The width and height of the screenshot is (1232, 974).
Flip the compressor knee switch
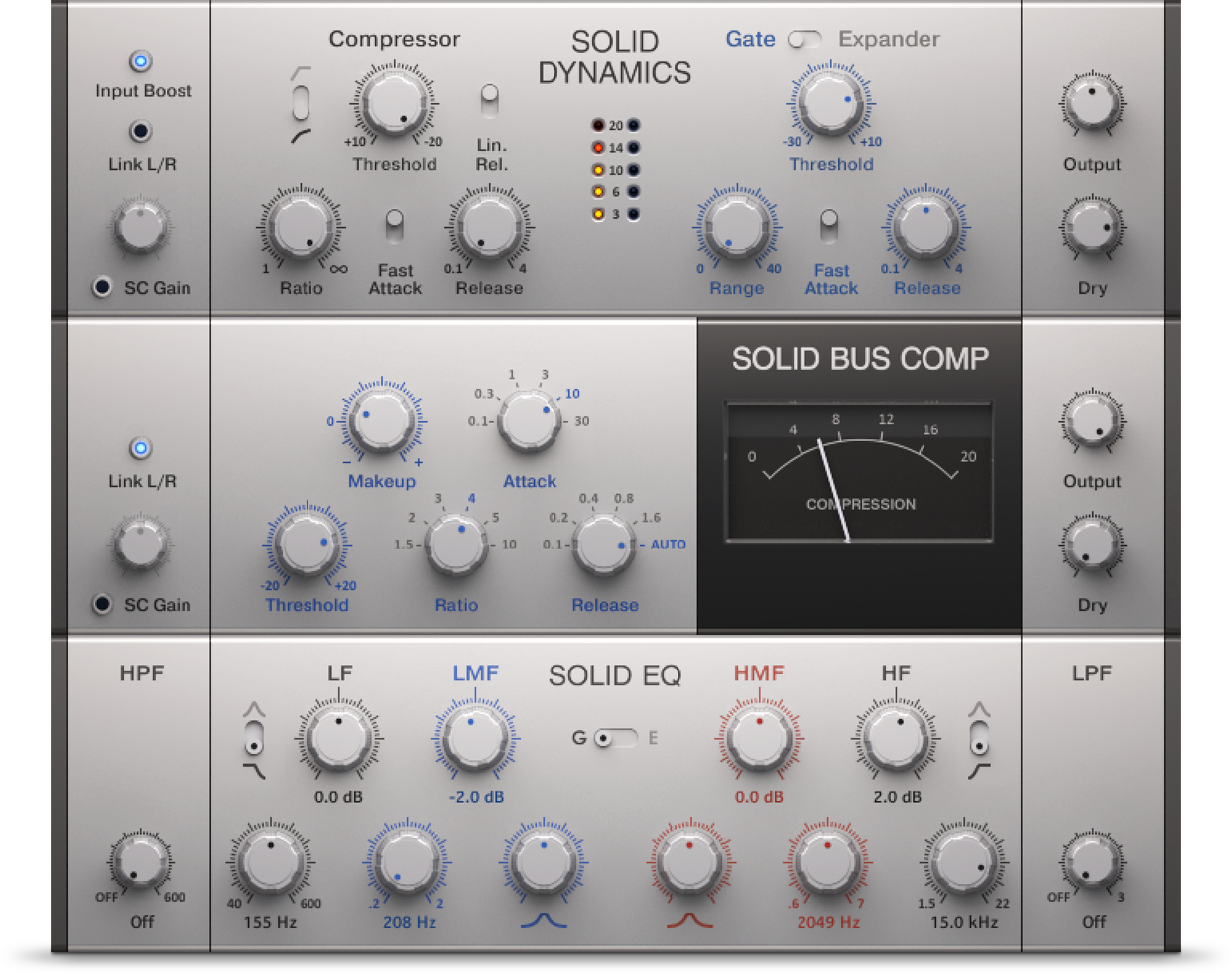(x=301, y=102)
